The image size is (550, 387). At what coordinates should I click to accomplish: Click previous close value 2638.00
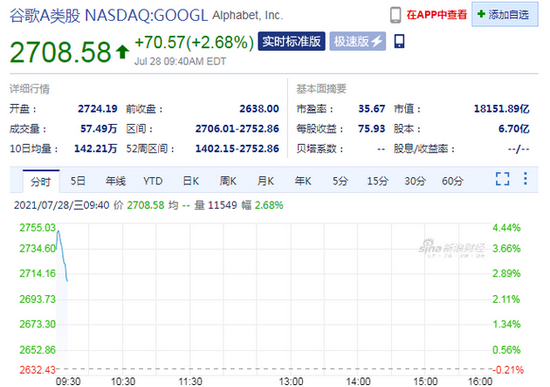pos(259,109)
